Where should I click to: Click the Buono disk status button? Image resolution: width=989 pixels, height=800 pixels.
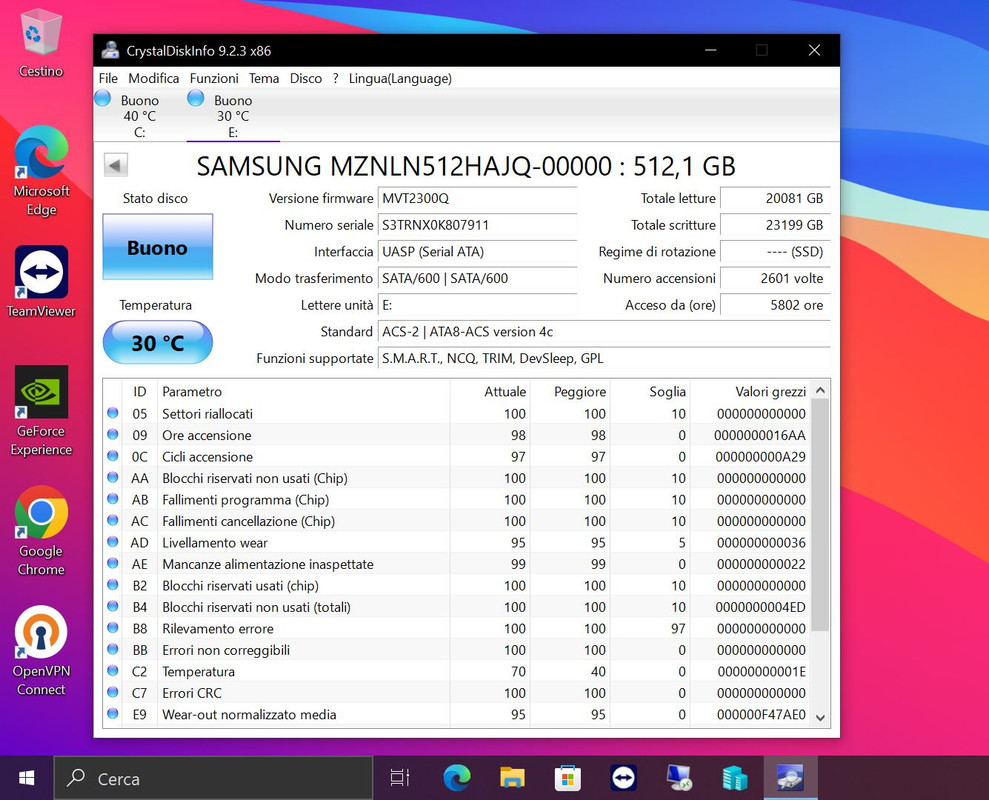[158, 247]
